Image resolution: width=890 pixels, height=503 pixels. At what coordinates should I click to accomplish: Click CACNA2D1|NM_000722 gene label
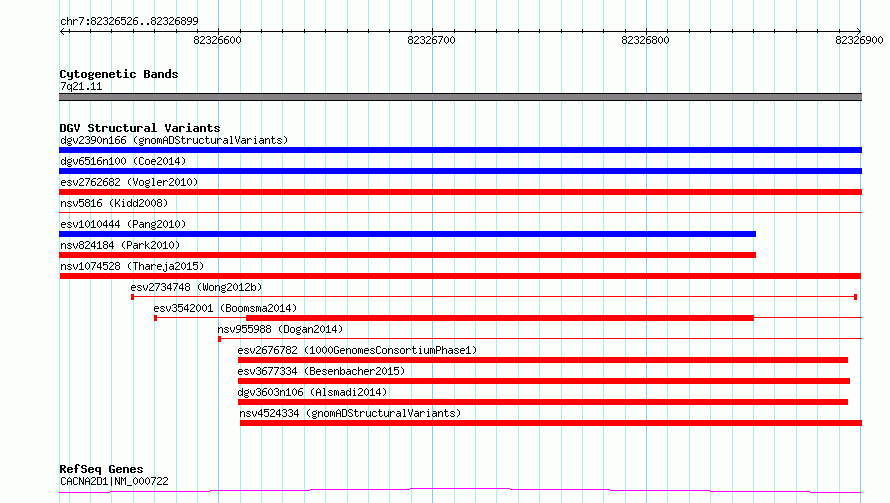tap(114, 481)
